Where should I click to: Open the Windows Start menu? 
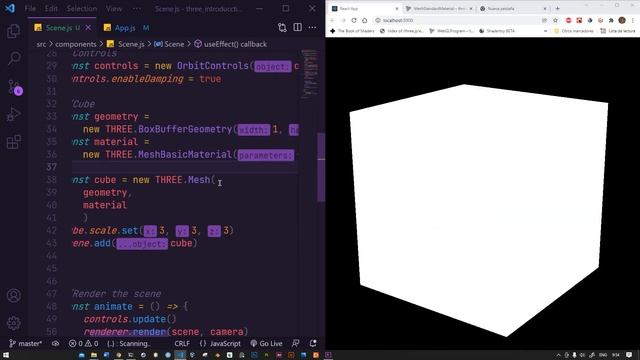coord(6,355)
